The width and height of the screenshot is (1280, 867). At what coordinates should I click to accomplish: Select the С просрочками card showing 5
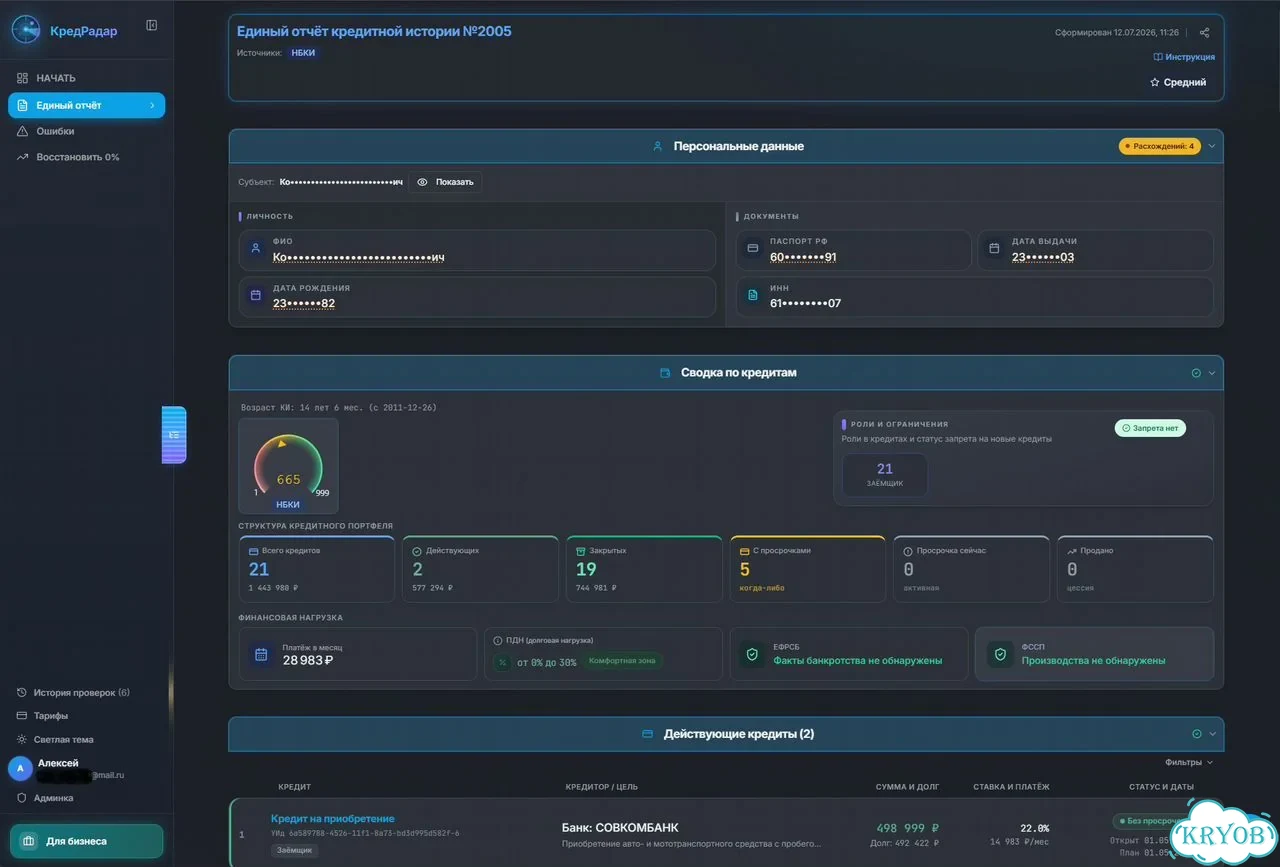pyautogui.click(x=808, y=569)
